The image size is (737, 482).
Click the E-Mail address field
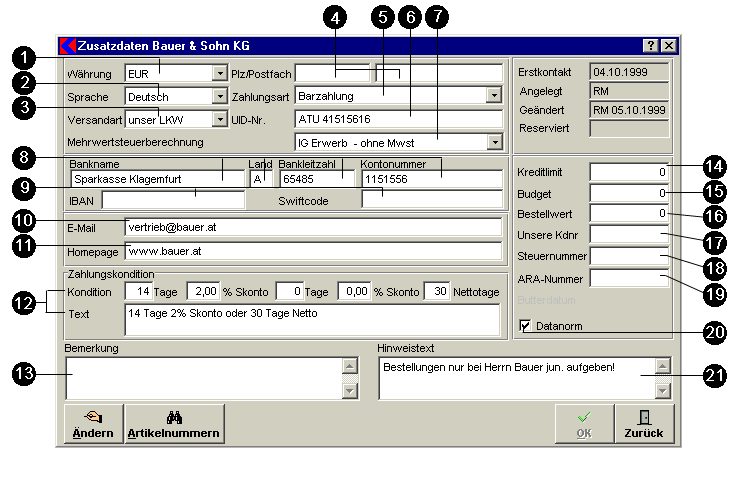312,227
